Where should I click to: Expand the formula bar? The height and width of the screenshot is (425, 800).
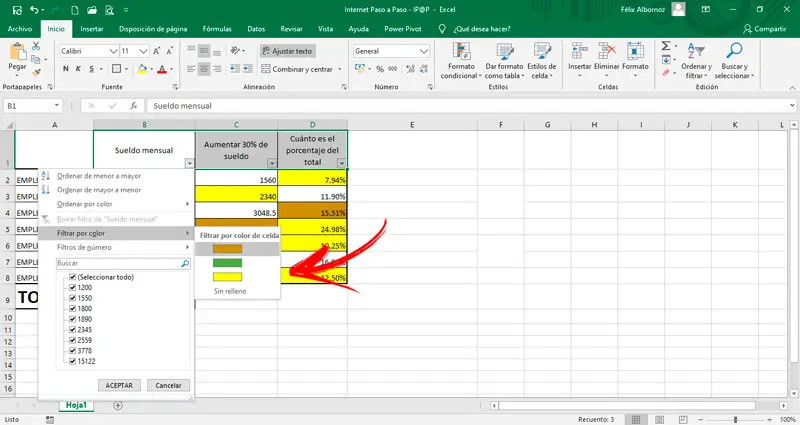click(x=792, y=106)
